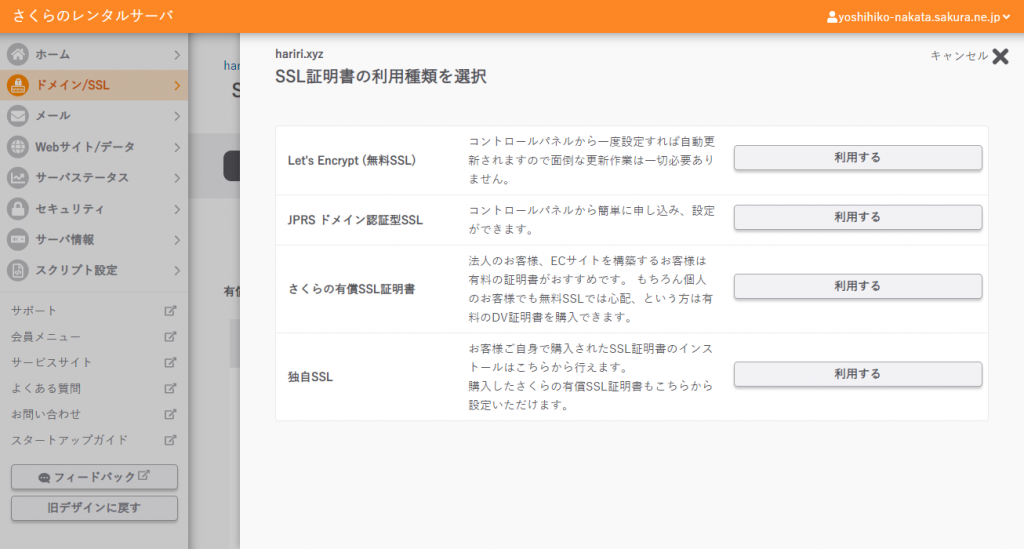The image size is (1024, 549).
Task: Expand the ホーム menu chevron
Action: [x=177, y=55]
